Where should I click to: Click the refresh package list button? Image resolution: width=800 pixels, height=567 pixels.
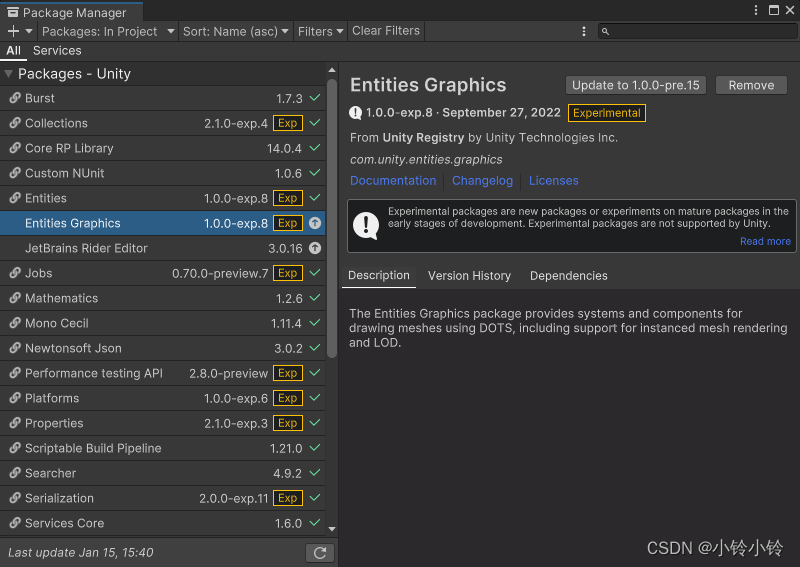point(320,553)
